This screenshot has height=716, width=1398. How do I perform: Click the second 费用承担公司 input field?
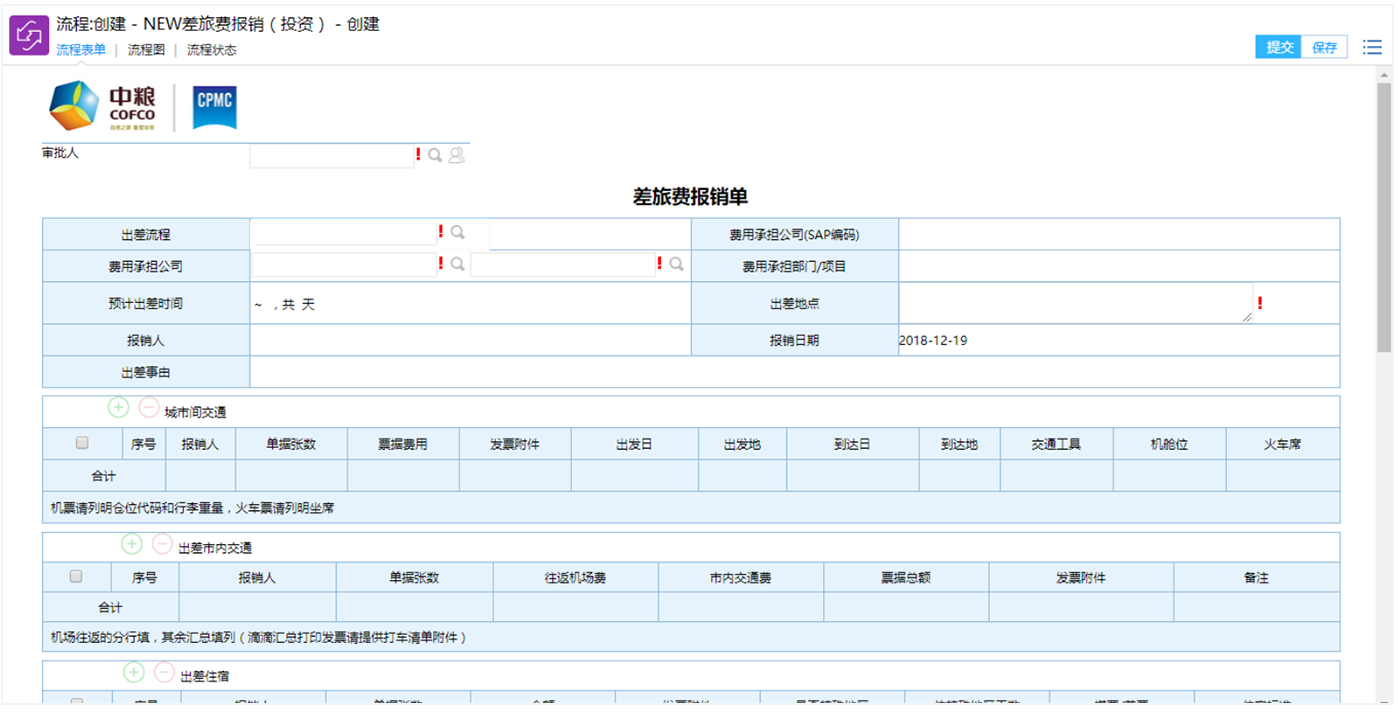[x=563, y=265]
